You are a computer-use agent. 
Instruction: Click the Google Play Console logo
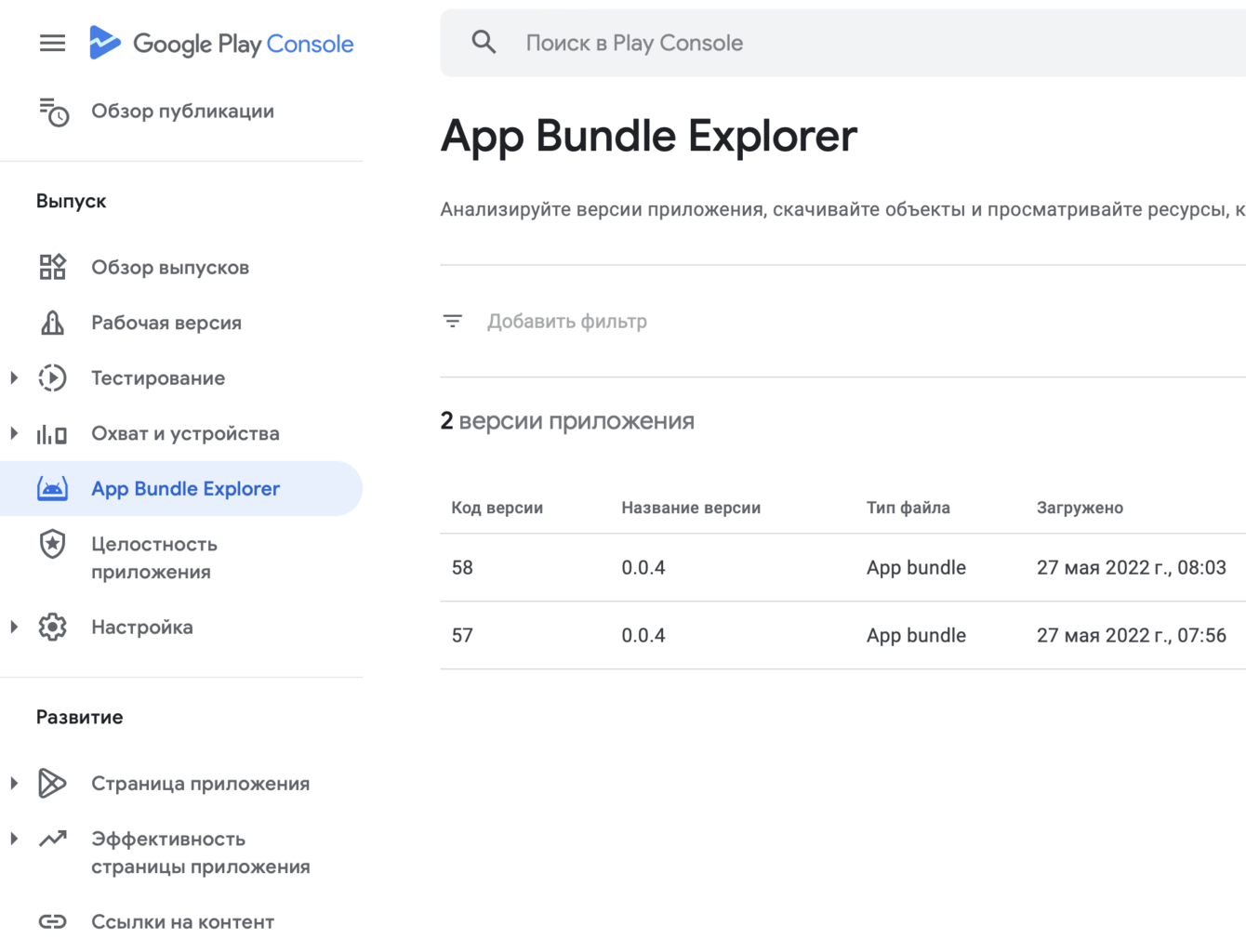coord(221,44)
